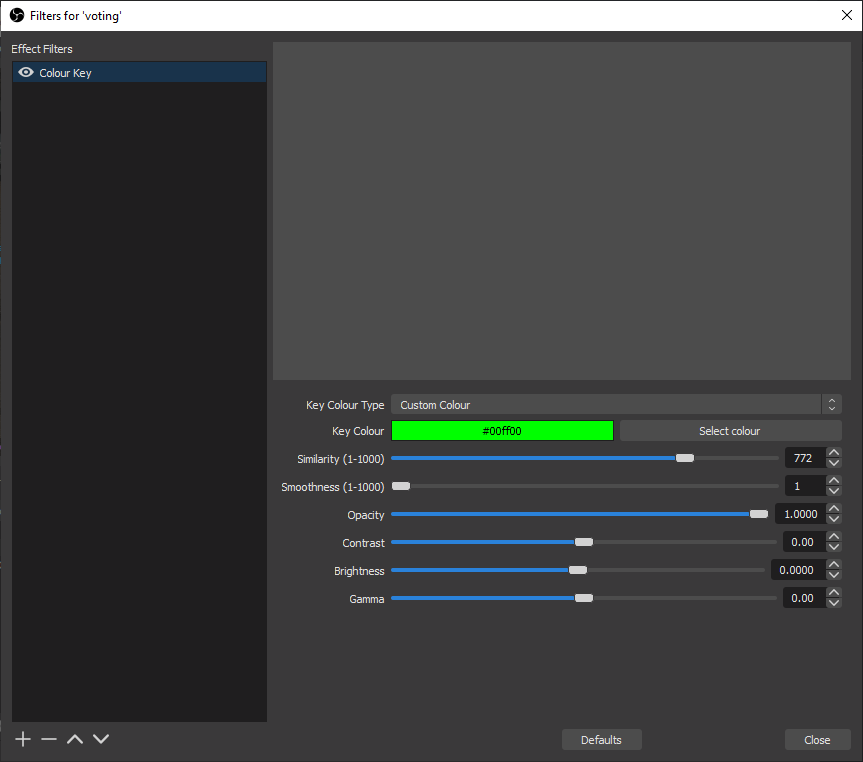
Task: Toggle visibility of the Colour Key filter
Action: tap(26, 71)
